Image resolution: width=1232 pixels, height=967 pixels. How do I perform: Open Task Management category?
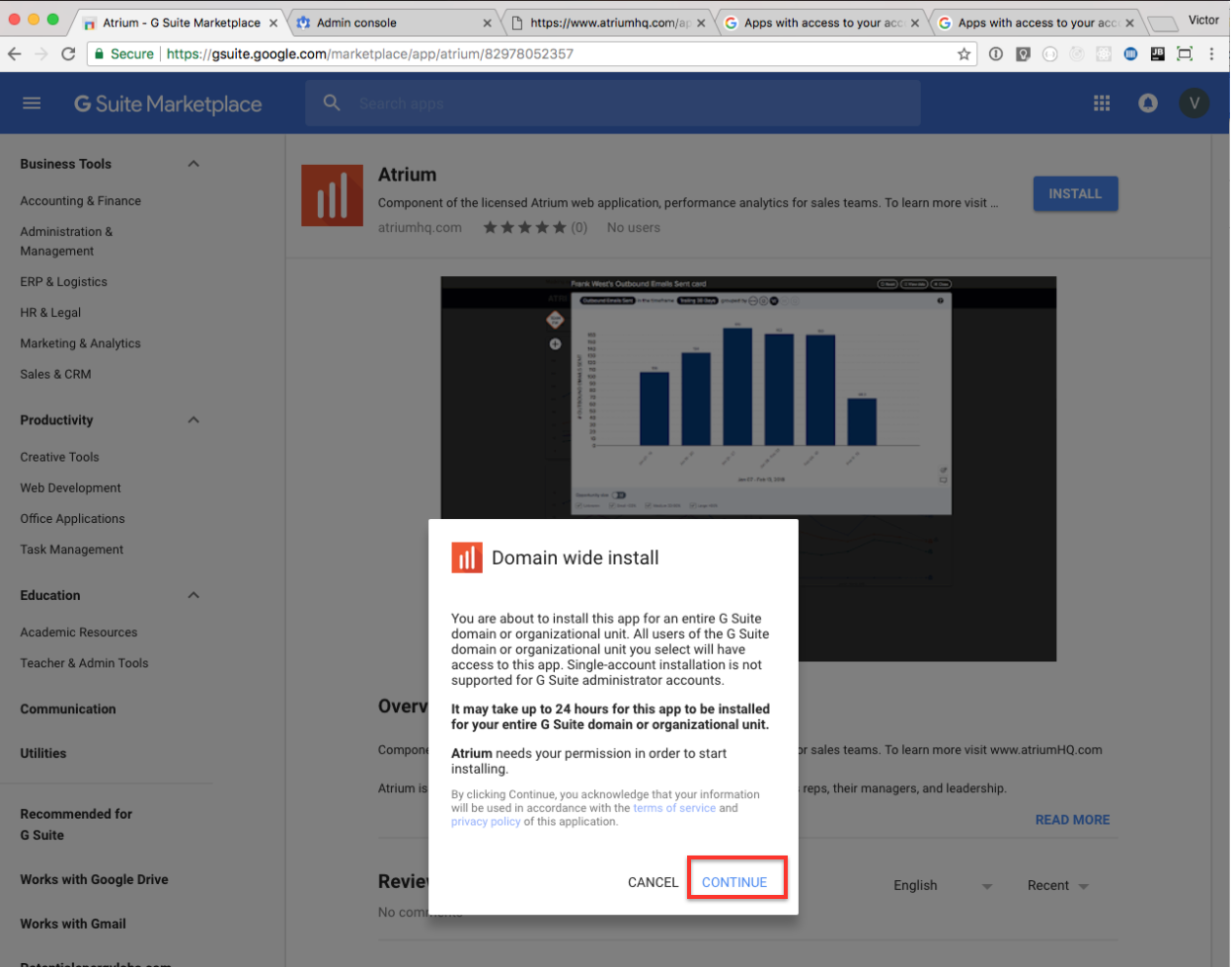71,550
